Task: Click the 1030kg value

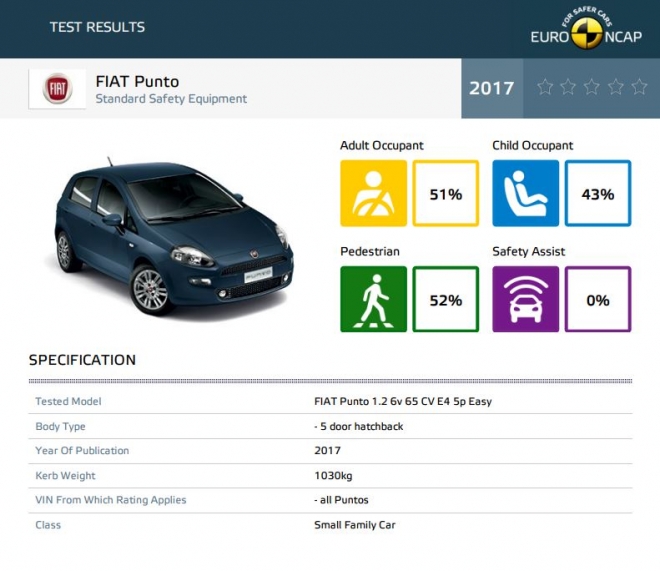Action: coord(333,475)
